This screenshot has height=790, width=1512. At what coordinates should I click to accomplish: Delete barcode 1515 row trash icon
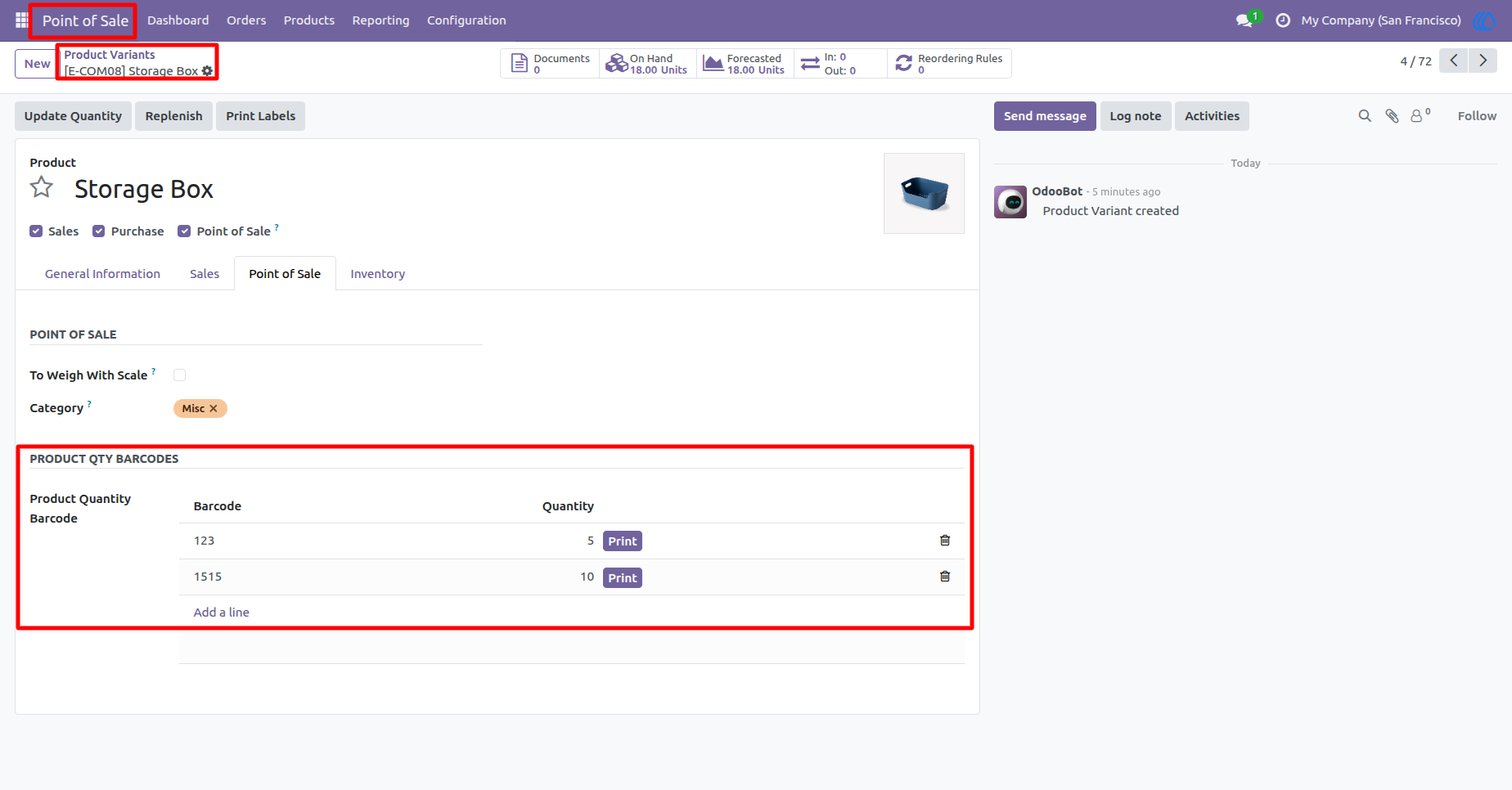[x=945, y=577]
